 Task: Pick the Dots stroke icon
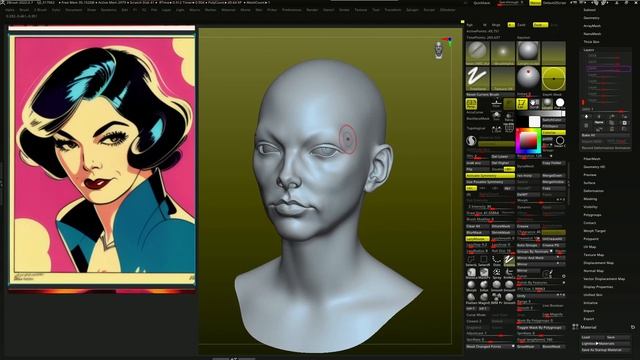496,260
